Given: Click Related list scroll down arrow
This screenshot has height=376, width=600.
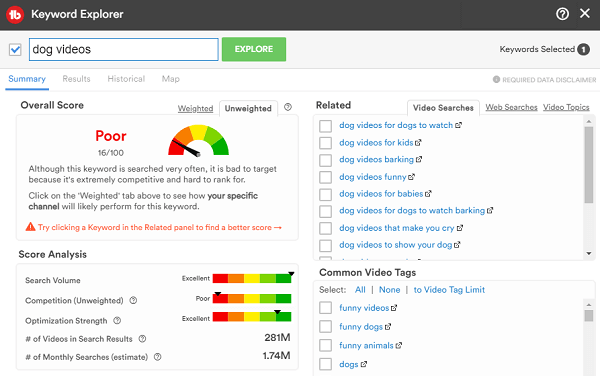Looking at the screenshot, I should 589,253.
